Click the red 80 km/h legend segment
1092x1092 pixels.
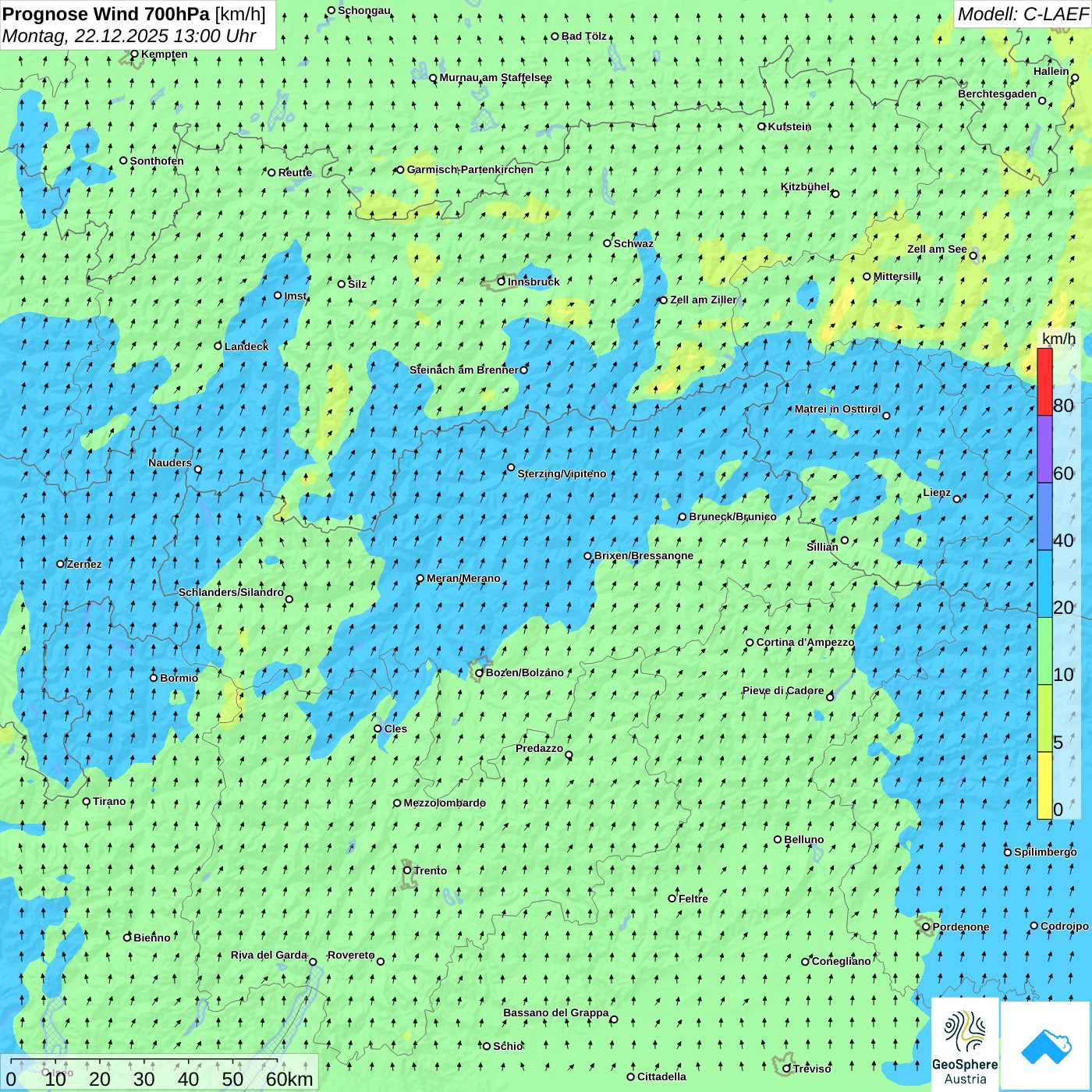[x=1044, y=381]
